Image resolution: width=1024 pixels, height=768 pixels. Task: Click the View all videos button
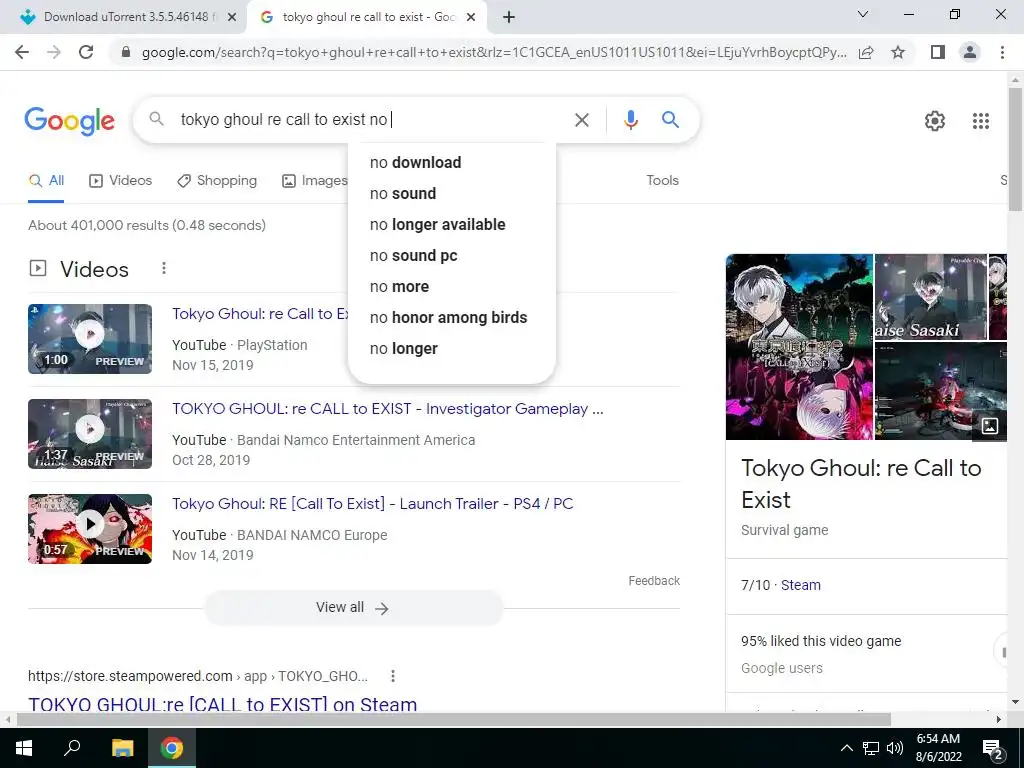click(x=354, y=608)
